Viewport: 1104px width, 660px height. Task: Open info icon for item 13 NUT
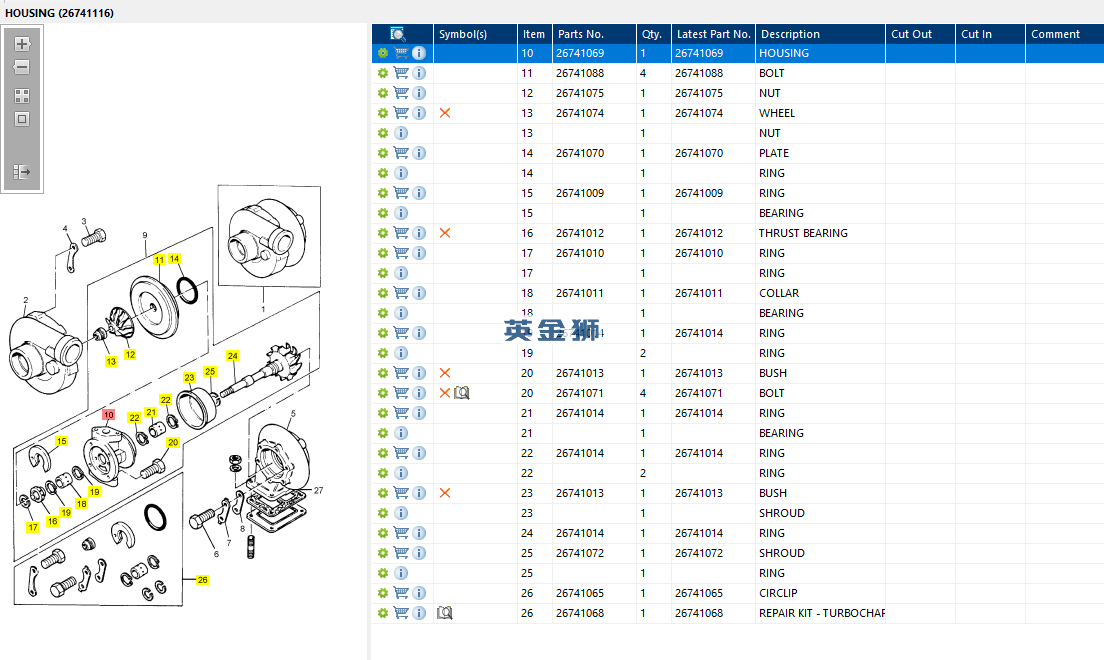[x=401, y=133]
